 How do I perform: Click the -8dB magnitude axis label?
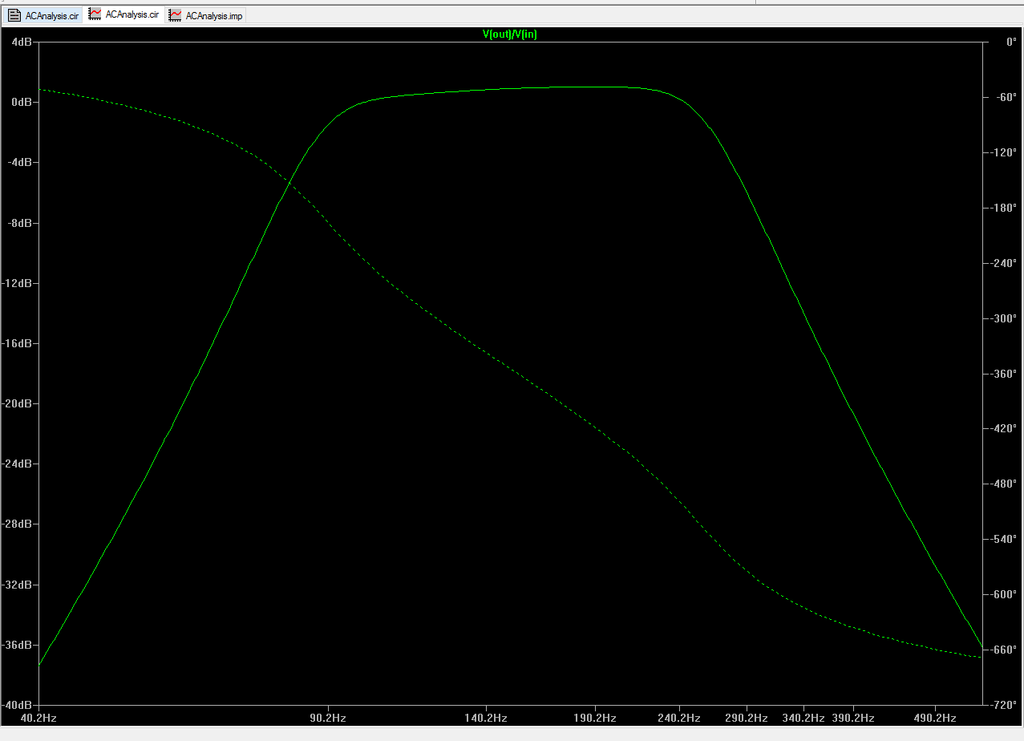click(x=20, y=223)
